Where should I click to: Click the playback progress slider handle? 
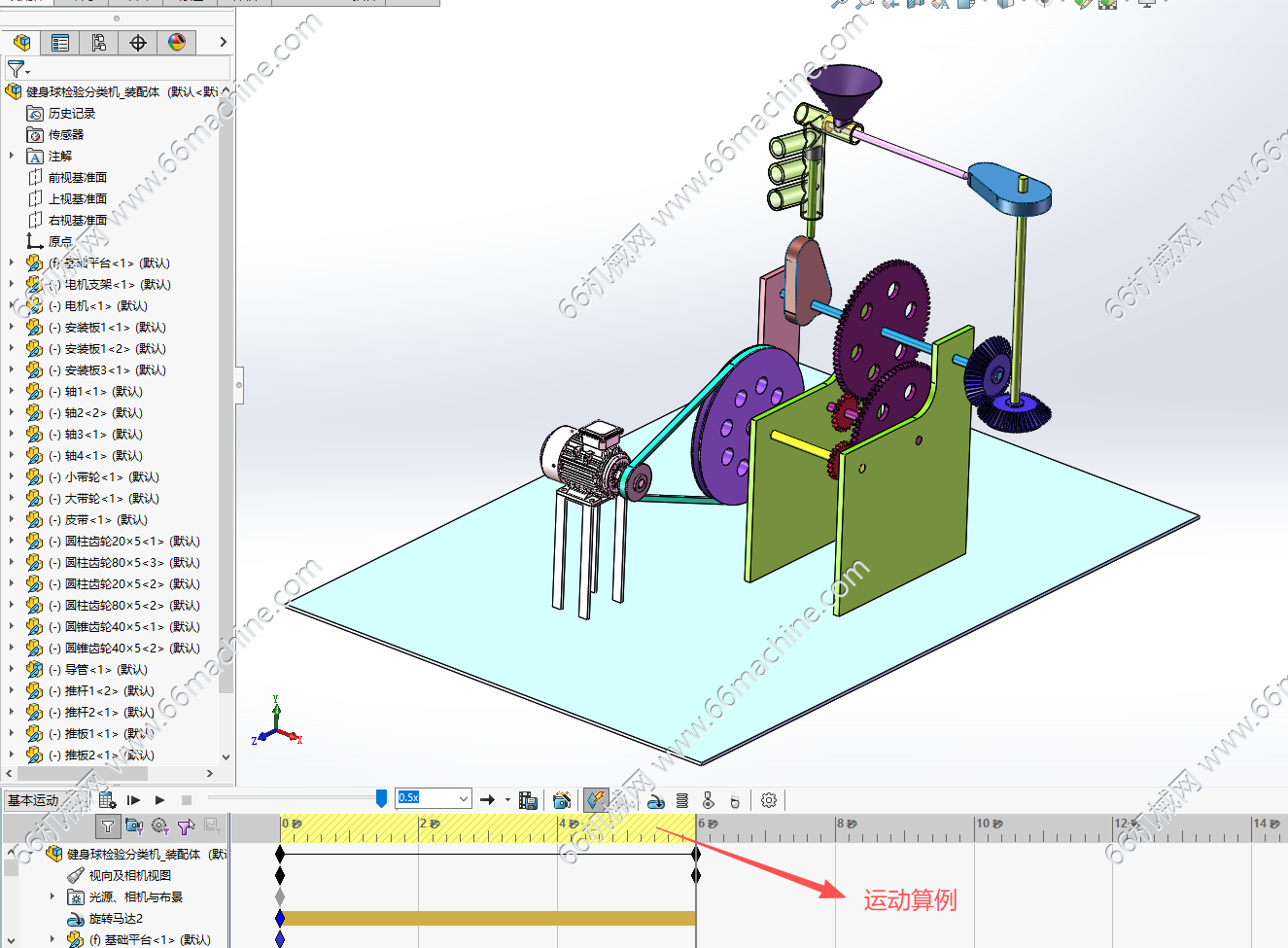[381, 798]
